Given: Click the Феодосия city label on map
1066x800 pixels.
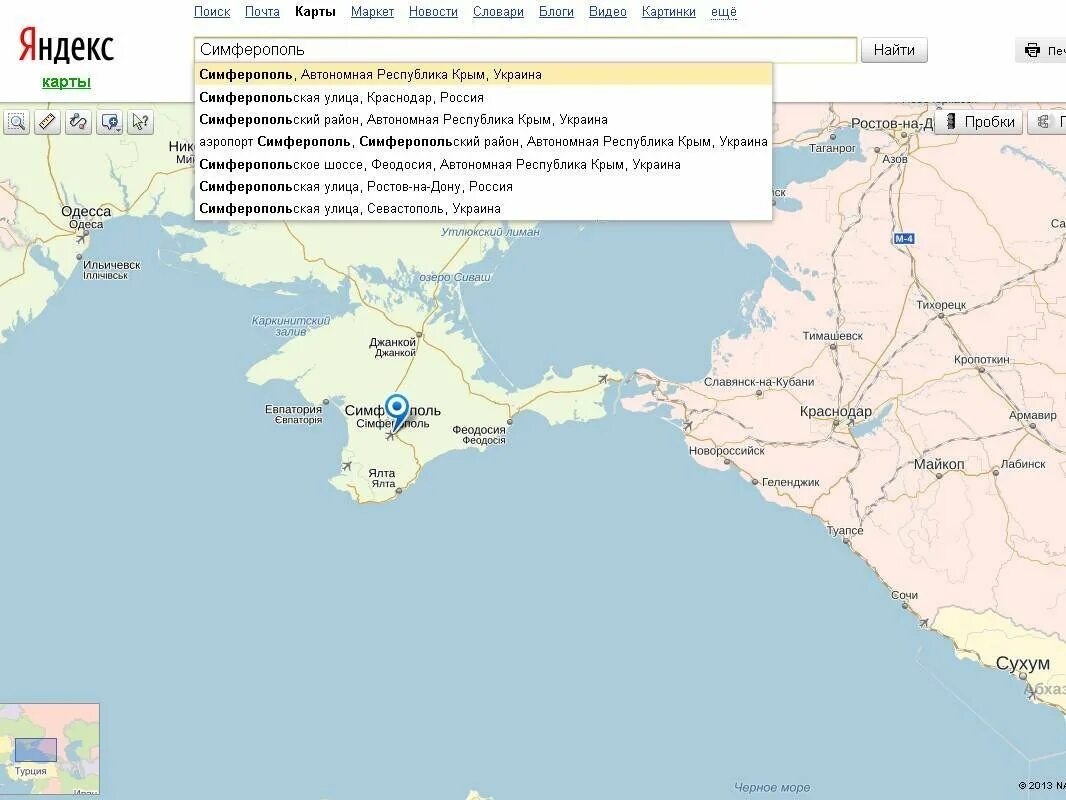Looking at the screenshot, I should [x=479, y=430].
